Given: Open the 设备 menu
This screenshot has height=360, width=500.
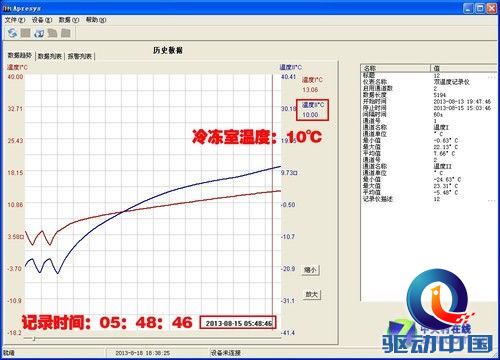Looking at the screenshot, I should click(42, 20).
